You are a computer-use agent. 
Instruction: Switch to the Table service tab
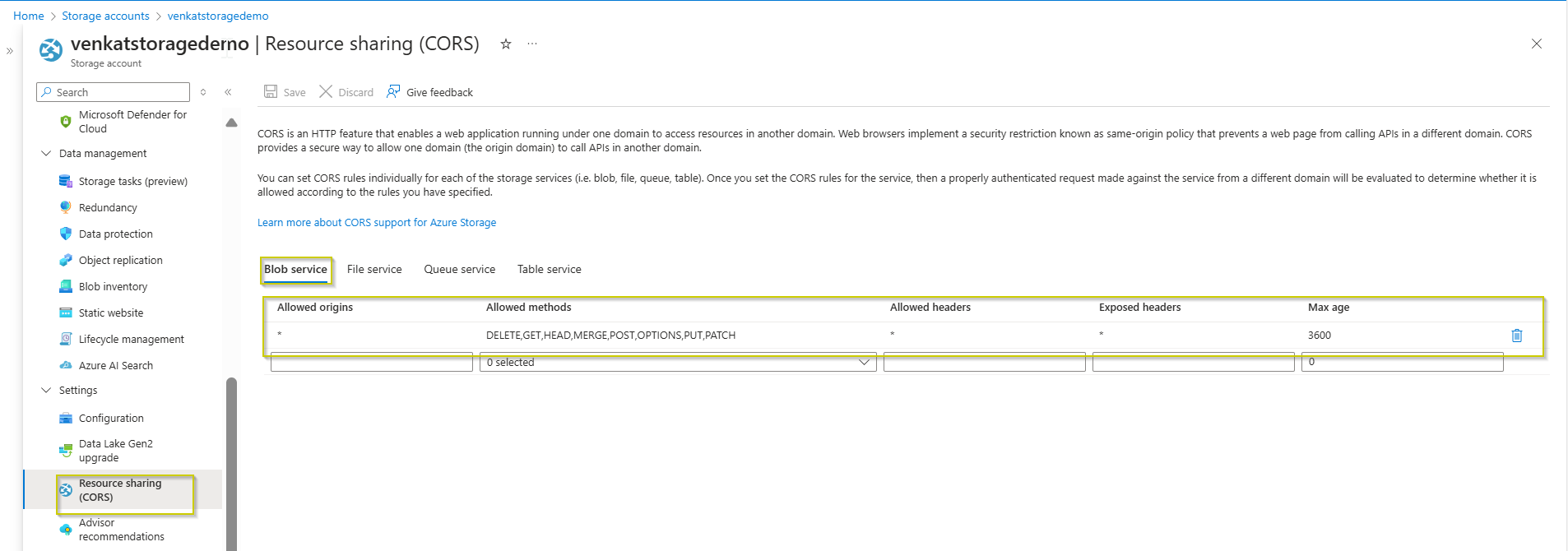(550, 269)
